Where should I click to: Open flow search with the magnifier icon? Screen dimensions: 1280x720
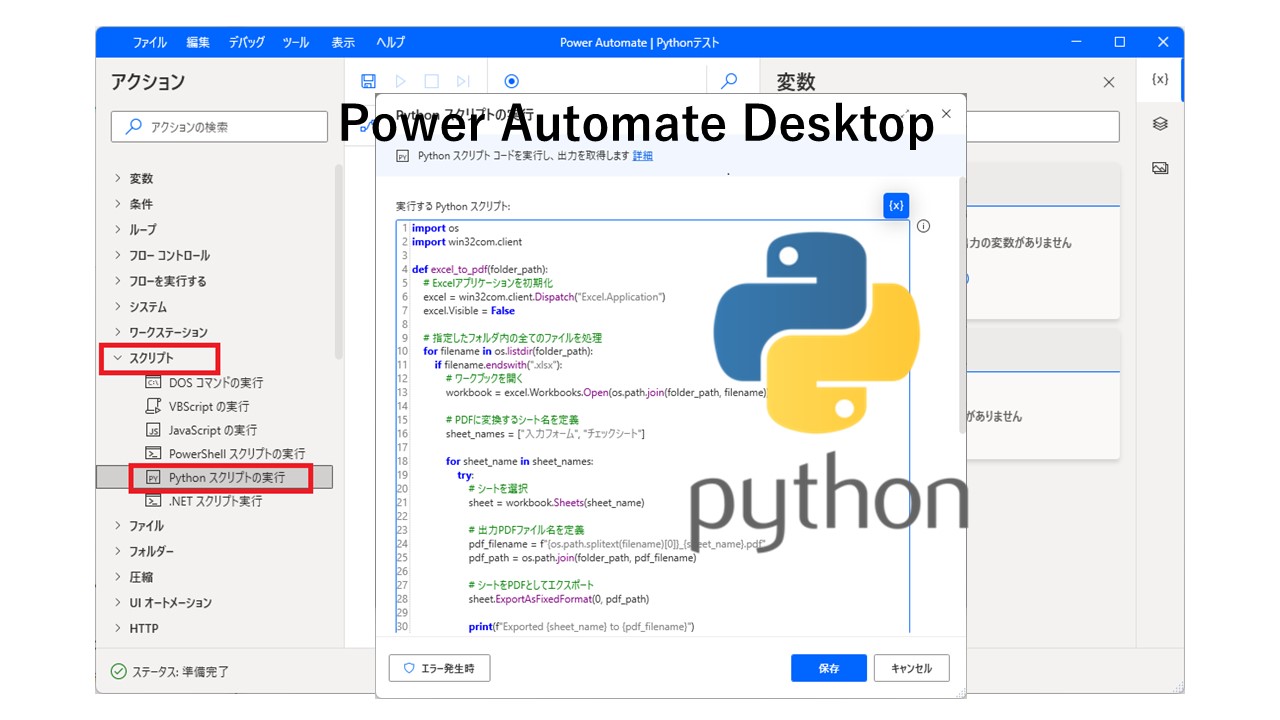(728, 80)
